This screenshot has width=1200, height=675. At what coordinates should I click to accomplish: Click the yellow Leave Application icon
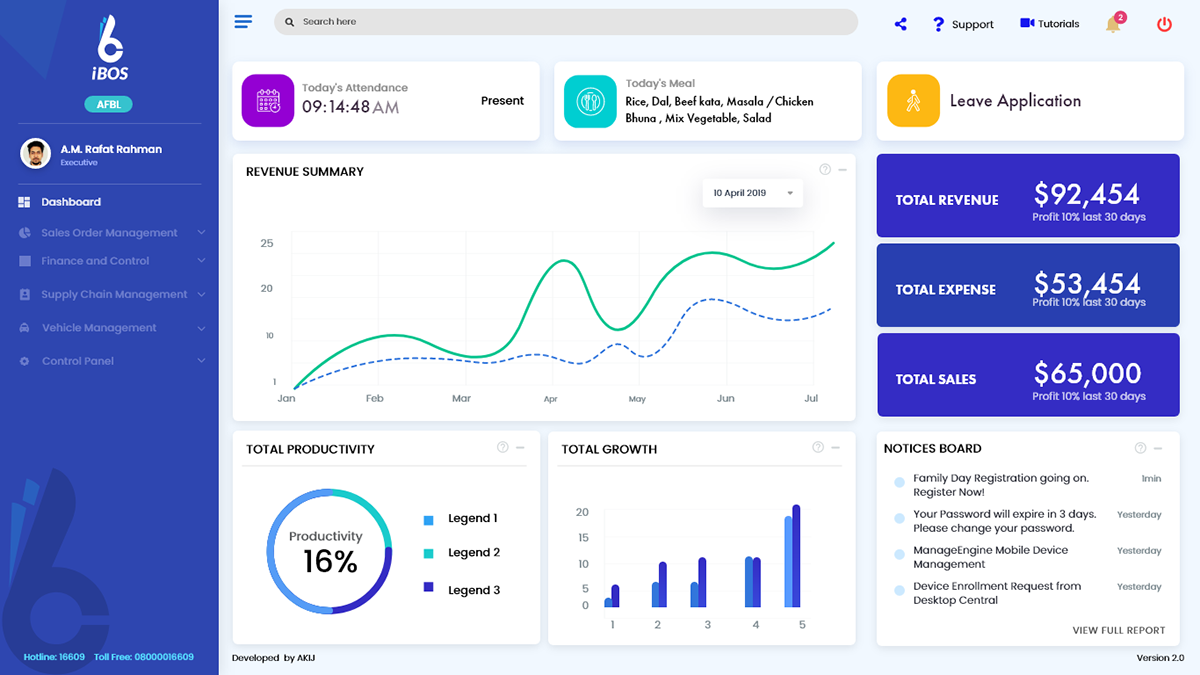pos(913,101)
